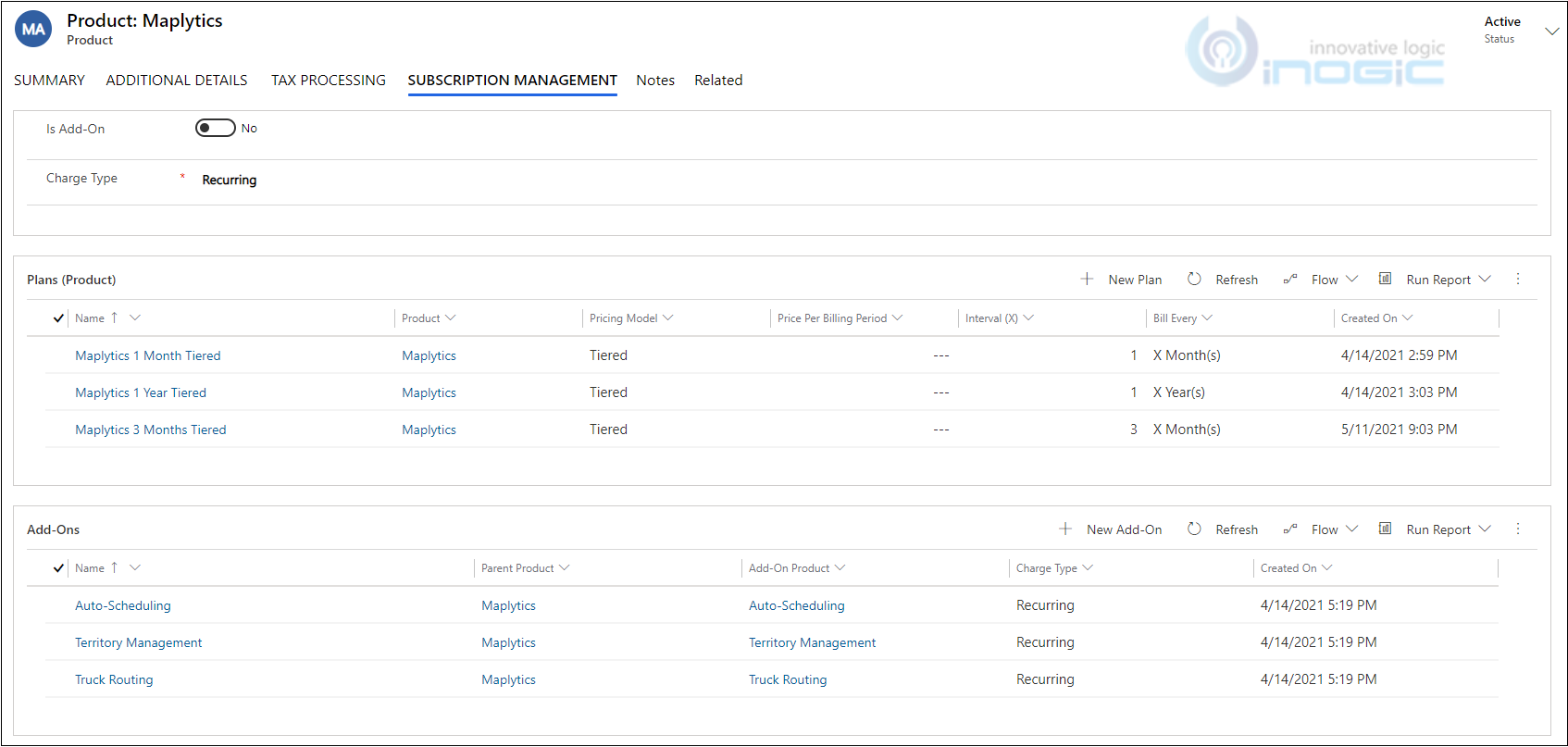Click the Run Report icon in Plans grid
Image resolution: width=1568 pixels, height=747 pixels.
tap(1385, 279)
